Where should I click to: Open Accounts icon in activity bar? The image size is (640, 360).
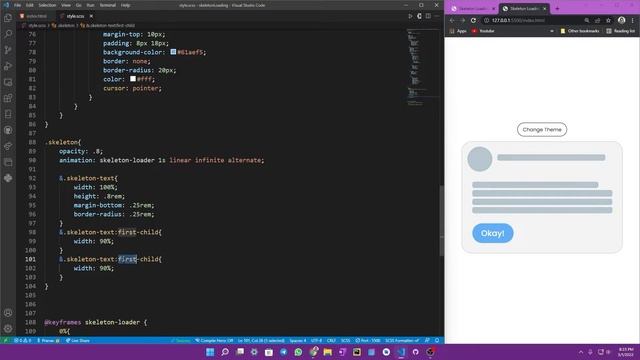coord(8,313)
